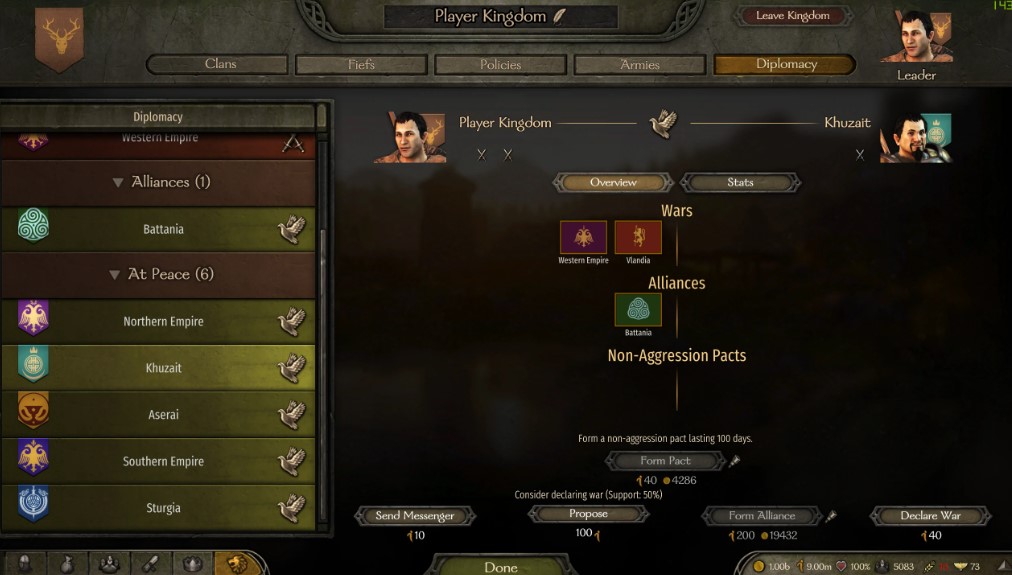Open the party troops icon
The width and height of the screenshot is (1012, 575).
(108, 564)
